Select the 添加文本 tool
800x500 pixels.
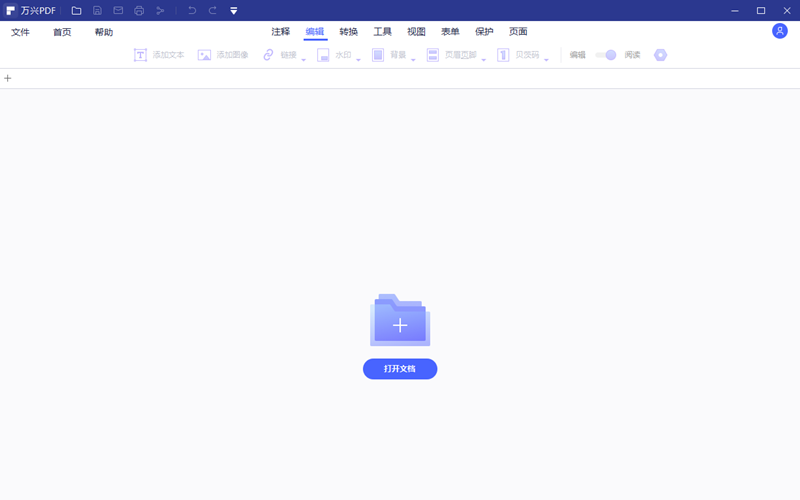pyautogui.click(x=160, y=55)
